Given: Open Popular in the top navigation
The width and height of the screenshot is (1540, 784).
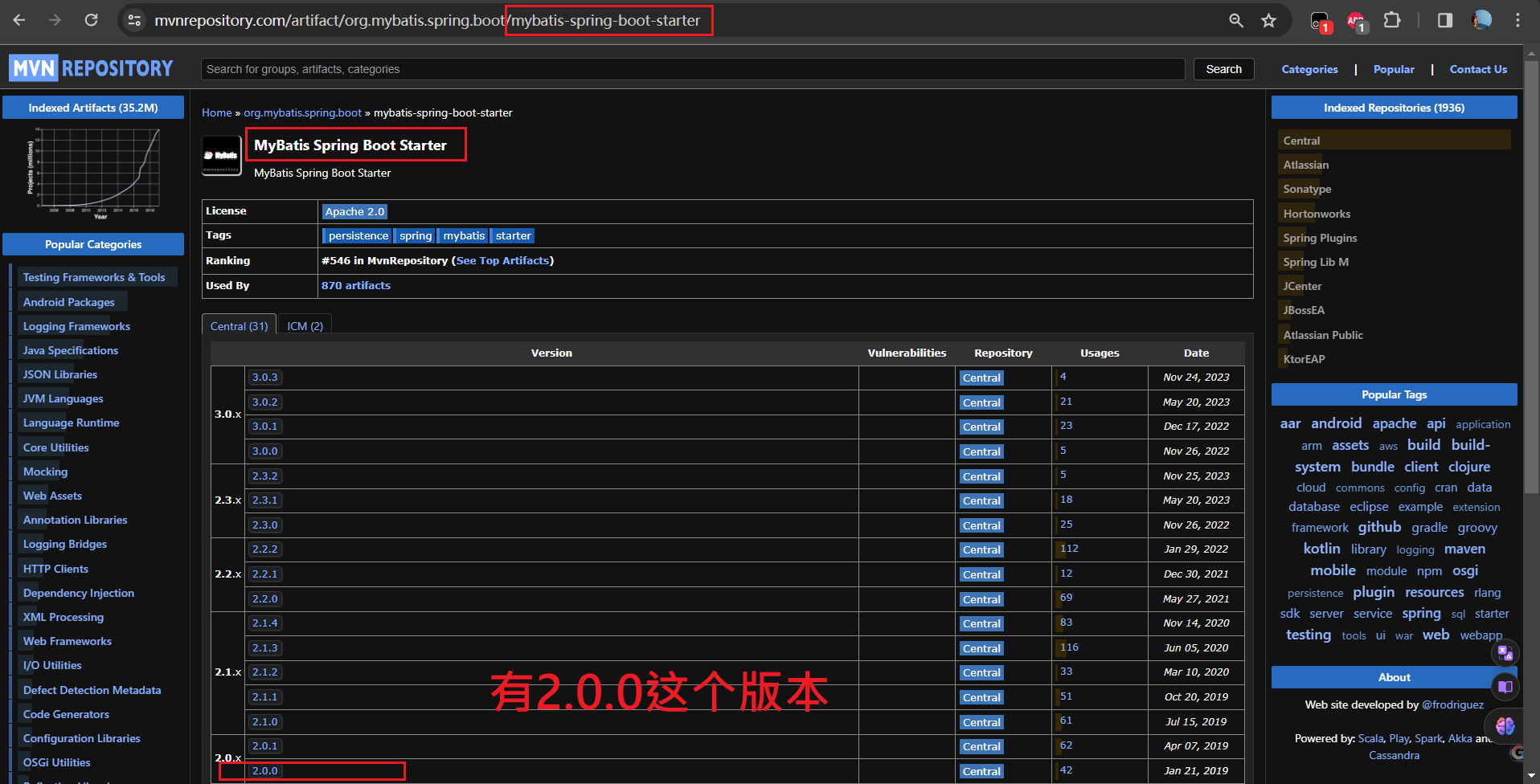Looking at the screenshot, I should pyautogui.click(x=1394, y=69).
